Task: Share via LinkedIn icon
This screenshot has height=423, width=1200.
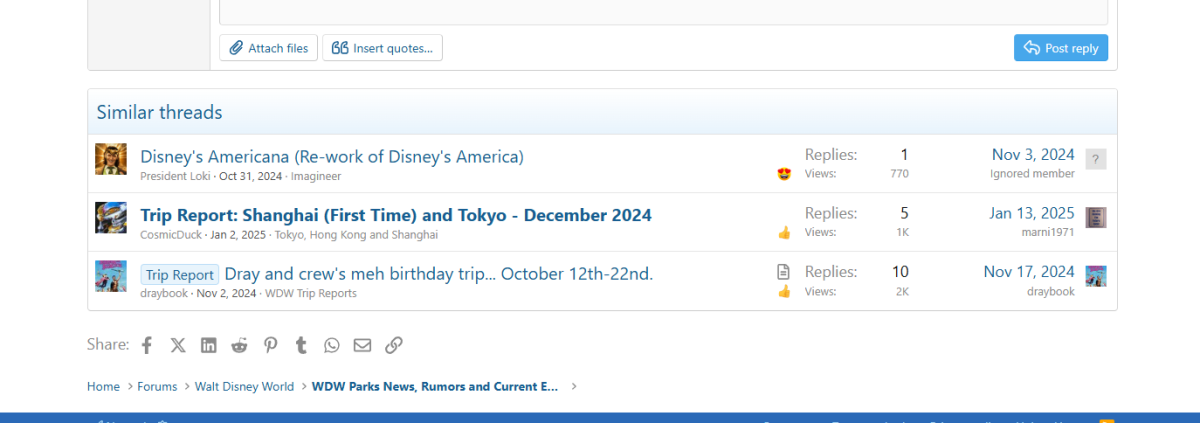Action: pyautogui.click(x=208, y=345)
